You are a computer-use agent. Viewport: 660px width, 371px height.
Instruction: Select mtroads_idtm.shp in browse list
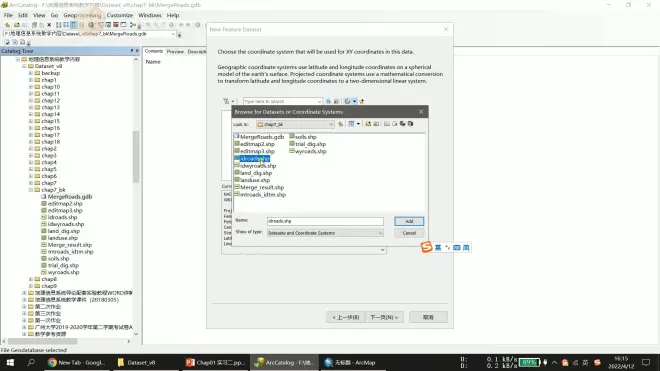point(260,195)
